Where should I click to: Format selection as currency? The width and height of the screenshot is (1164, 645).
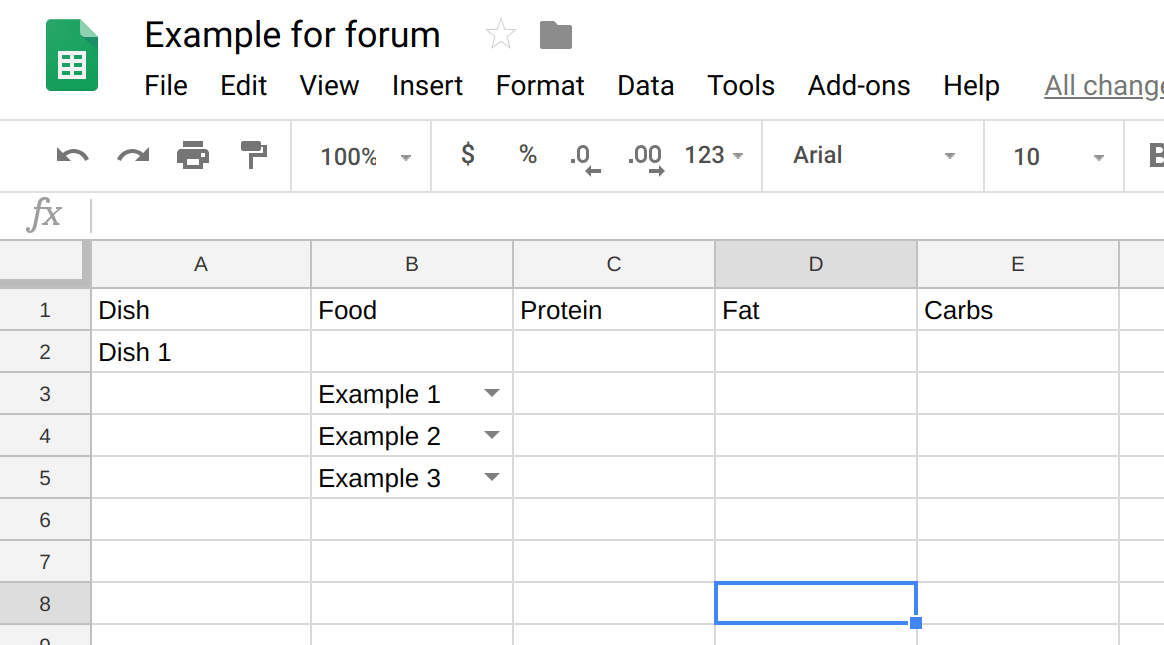pos(467,155)
